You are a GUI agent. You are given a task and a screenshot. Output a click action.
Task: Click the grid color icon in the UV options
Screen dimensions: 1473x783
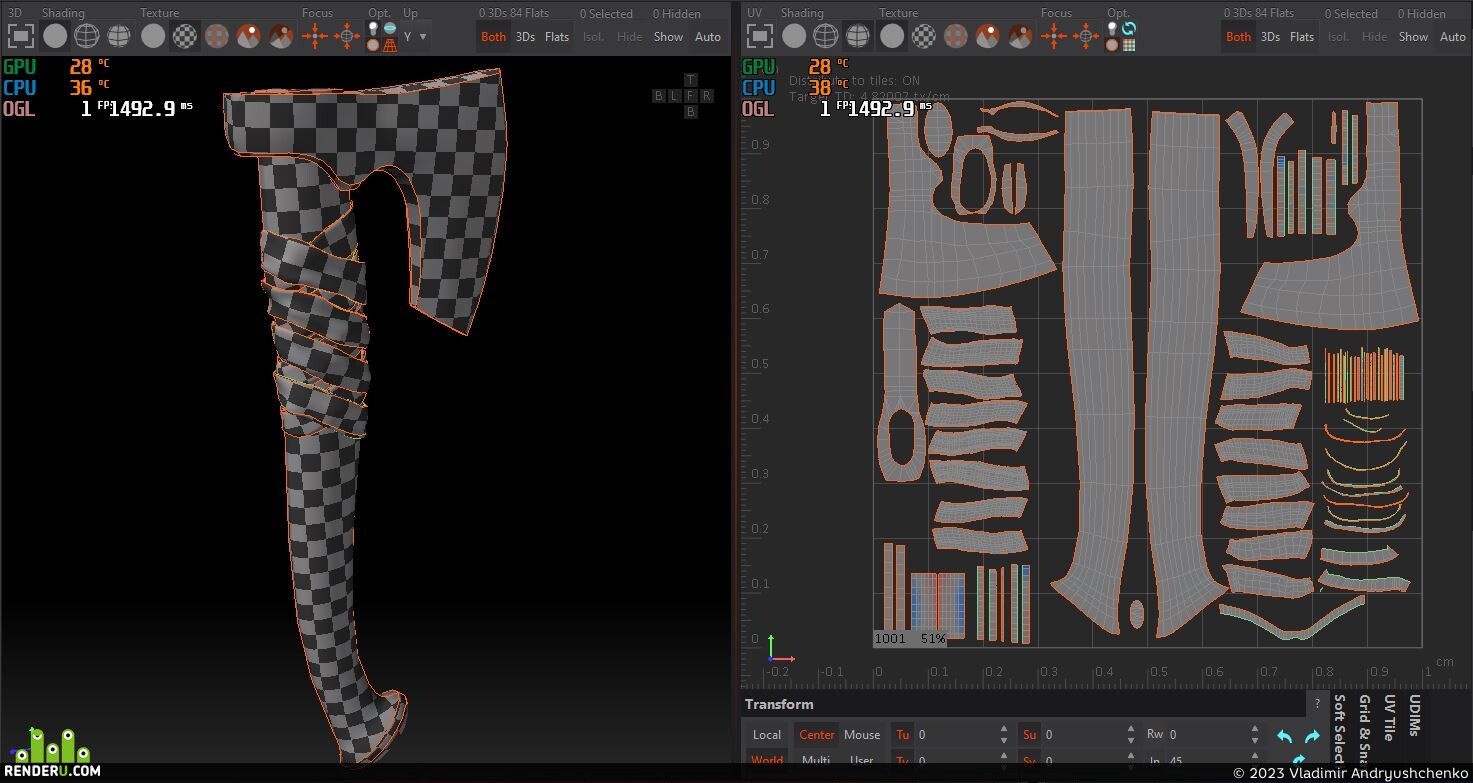click(x=1129, y=45)
